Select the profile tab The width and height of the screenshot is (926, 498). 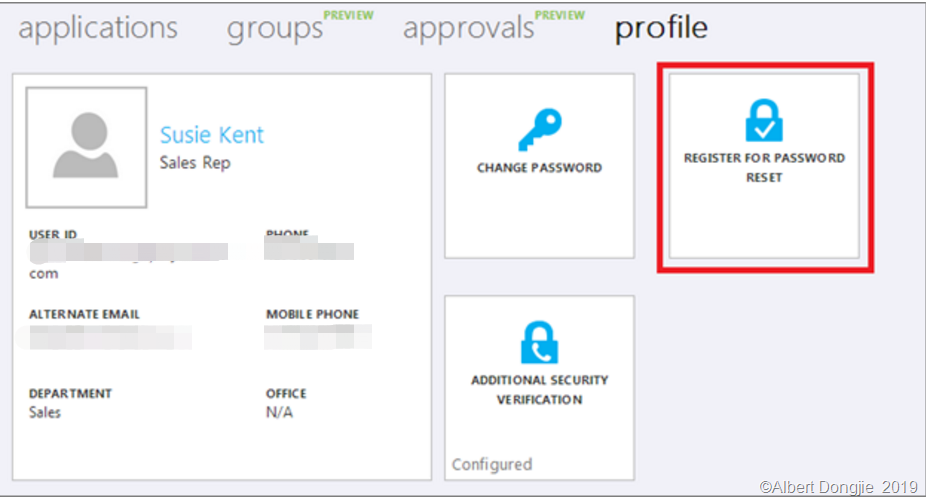pos(661,28)
